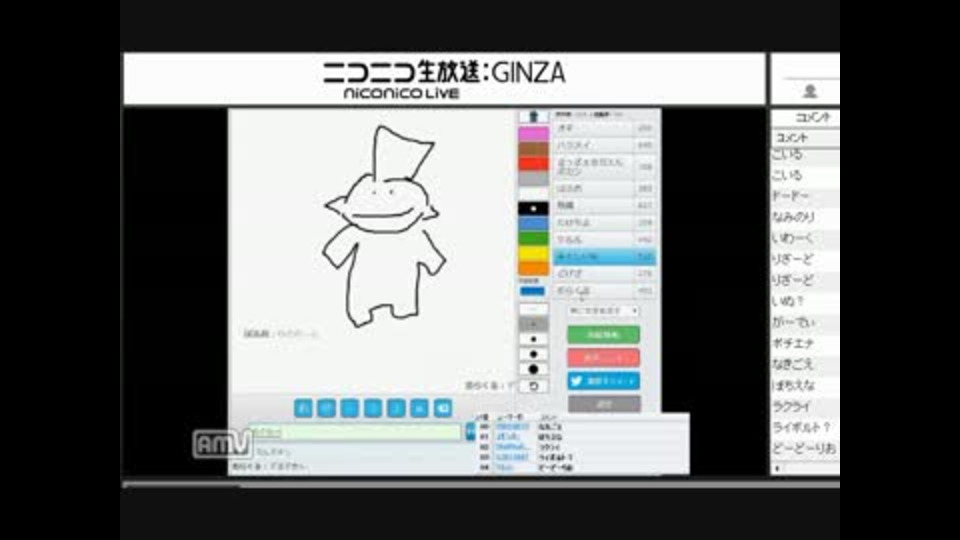Click the small blue send button beside the answer field
This screenshot has height=540, width=960.
470,432
